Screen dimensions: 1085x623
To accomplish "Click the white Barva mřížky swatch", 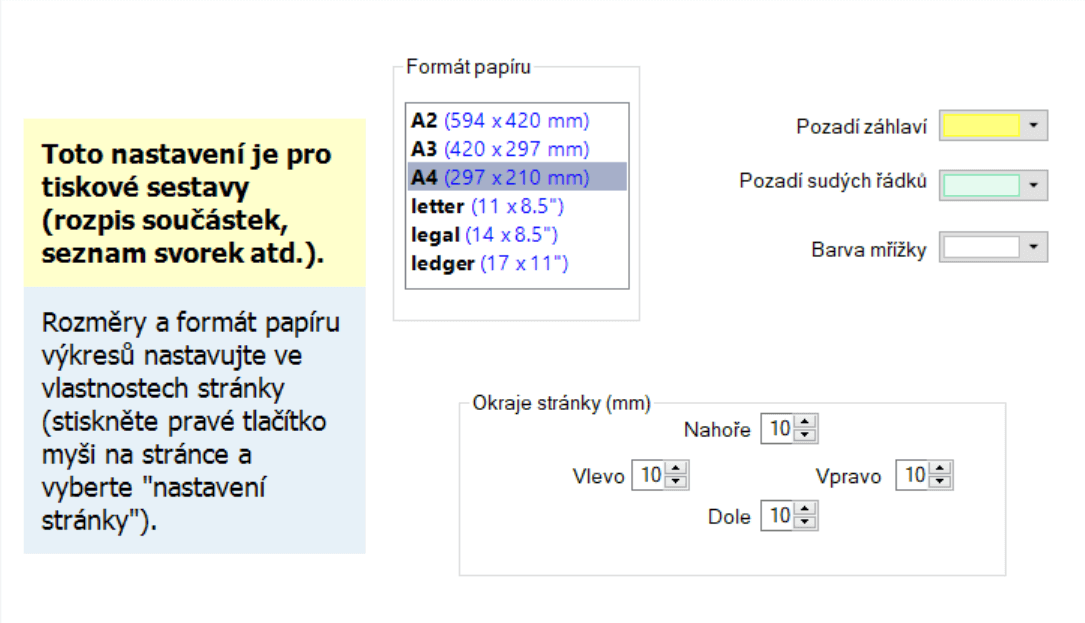I will click(981, 248).
